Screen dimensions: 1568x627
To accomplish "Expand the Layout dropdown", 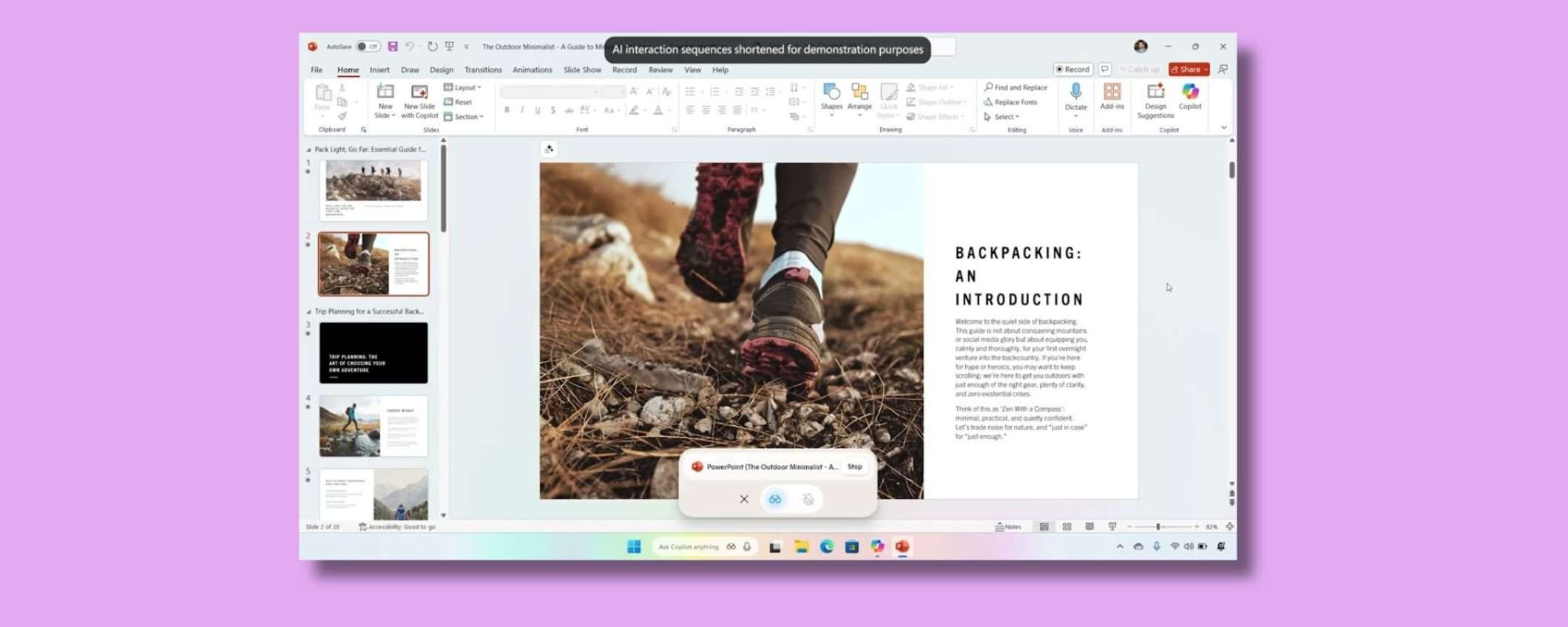I will 464,87.
